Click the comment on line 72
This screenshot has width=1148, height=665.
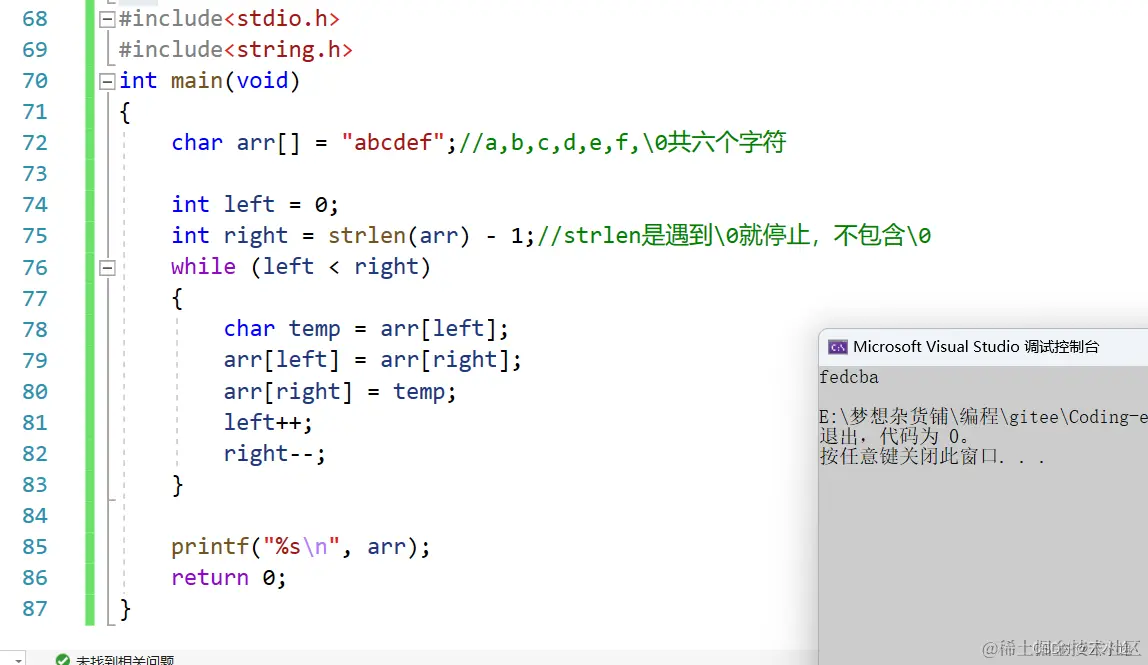[x=622, y=141]
